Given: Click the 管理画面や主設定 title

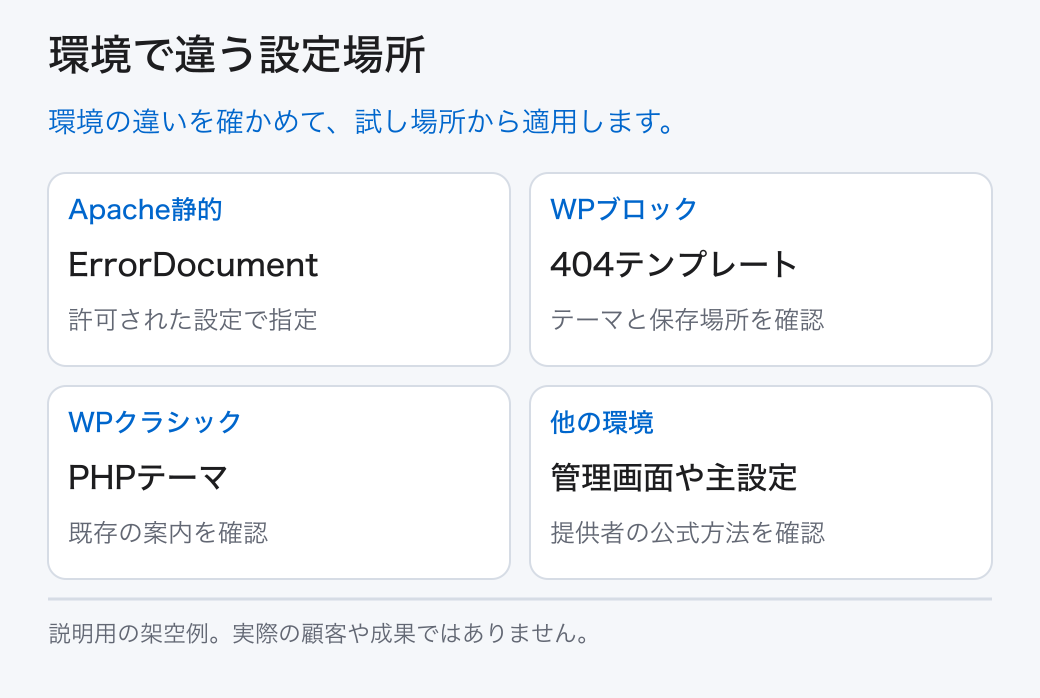Looking at the screenshot, I should point(674,478).
